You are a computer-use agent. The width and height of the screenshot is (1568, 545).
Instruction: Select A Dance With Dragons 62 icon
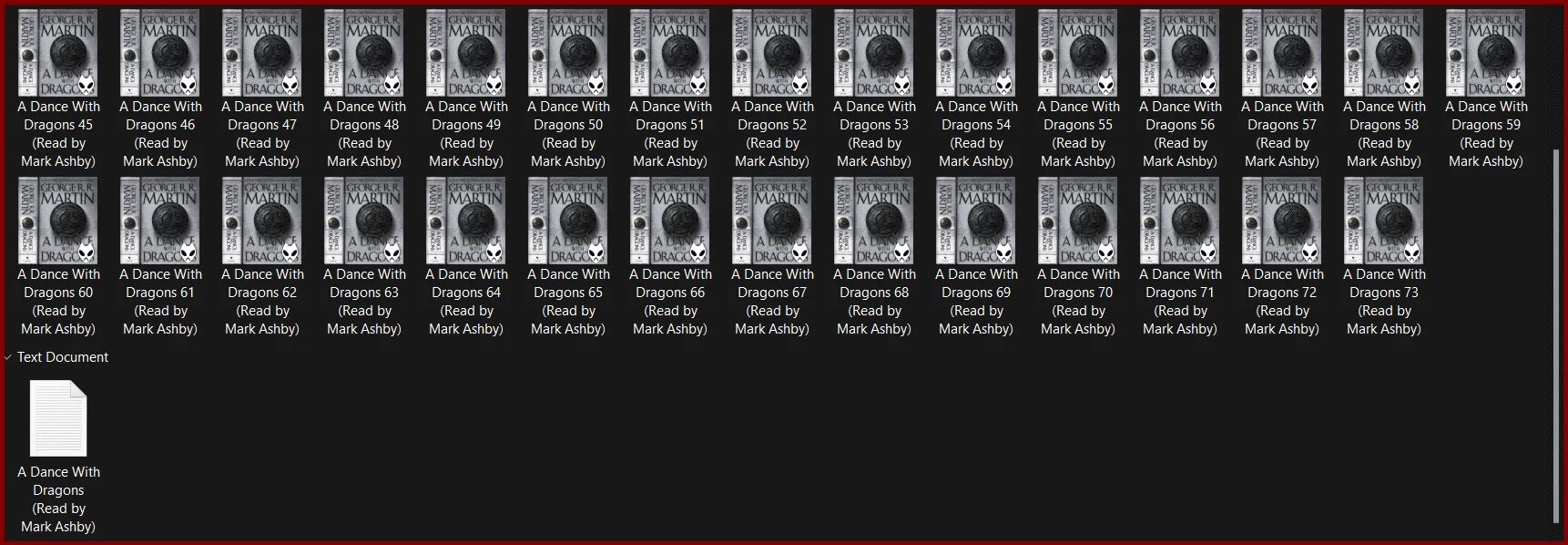[x=262, y=221]
